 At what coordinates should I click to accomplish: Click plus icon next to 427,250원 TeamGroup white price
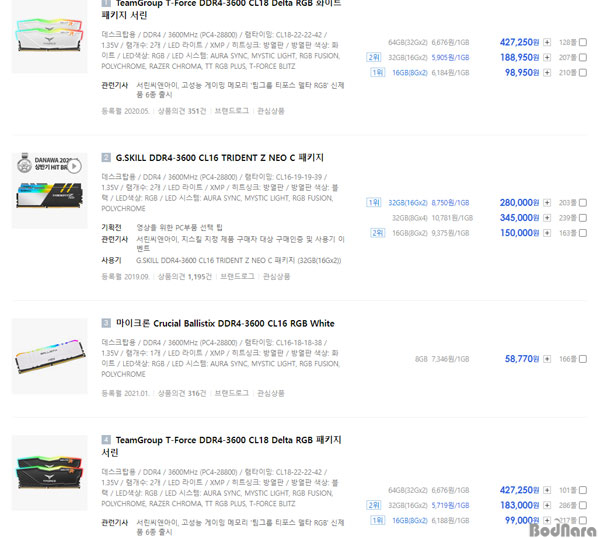click(x=547, y=42)
